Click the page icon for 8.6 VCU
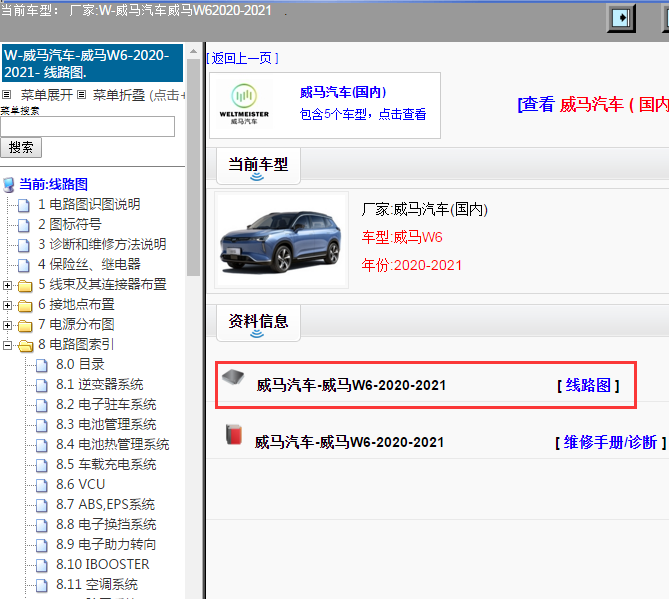This screenshot has height=599, width=669. (x=42, y=486)
